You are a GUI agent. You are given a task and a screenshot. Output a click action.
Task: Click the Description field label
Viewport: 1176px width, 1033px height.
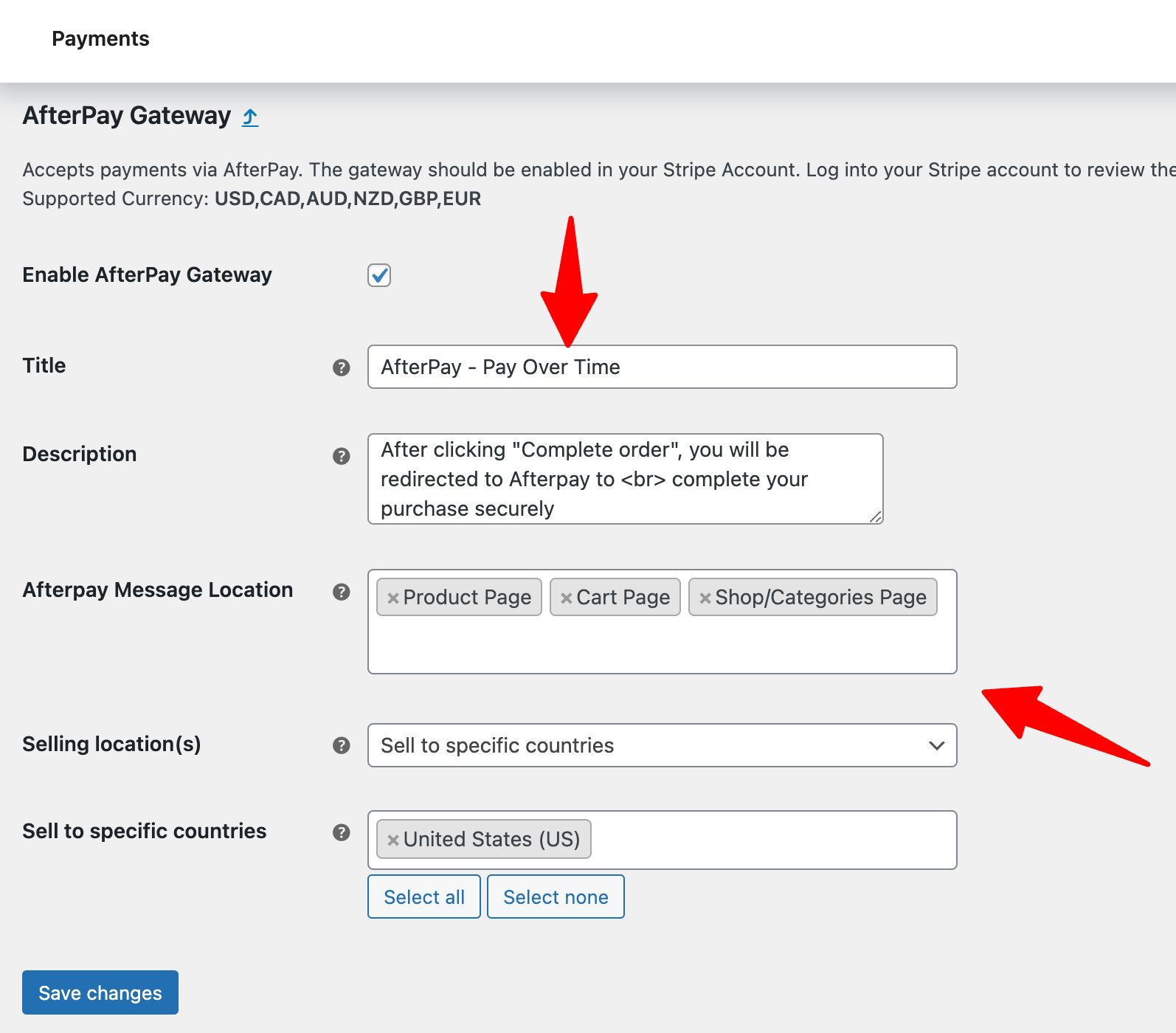point(79,454)
